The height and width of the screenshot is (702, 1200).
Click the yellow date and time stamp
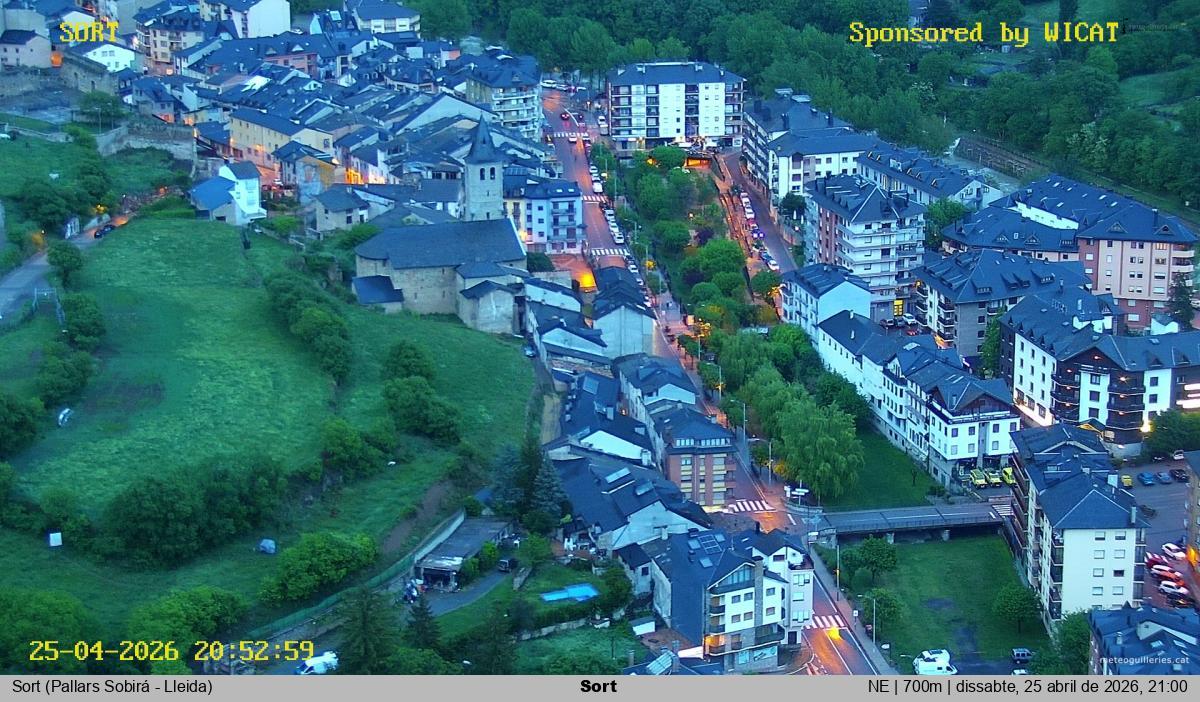[x=171, y=651]
